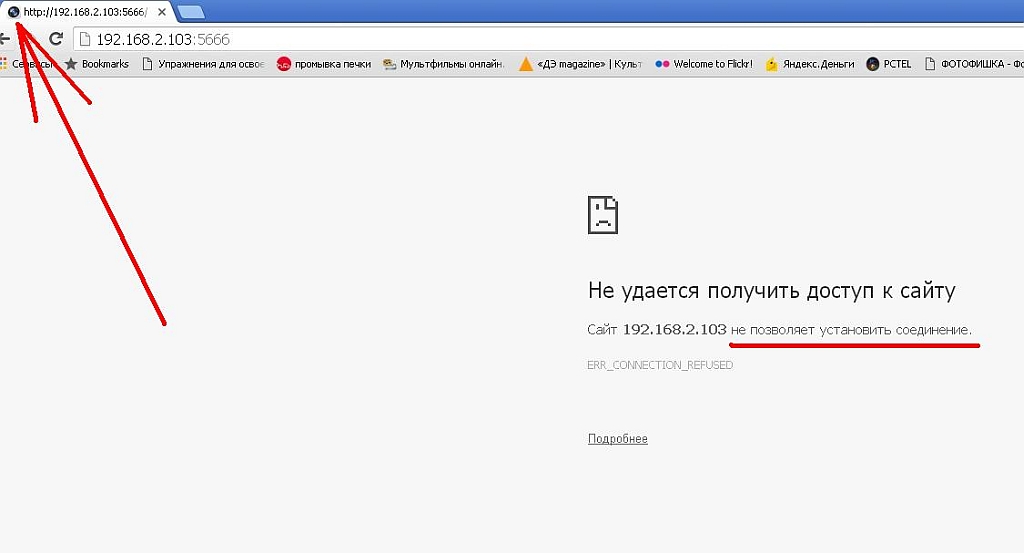
Task: Click the bold 192.168.2.103 site address text
Action: 675,329
